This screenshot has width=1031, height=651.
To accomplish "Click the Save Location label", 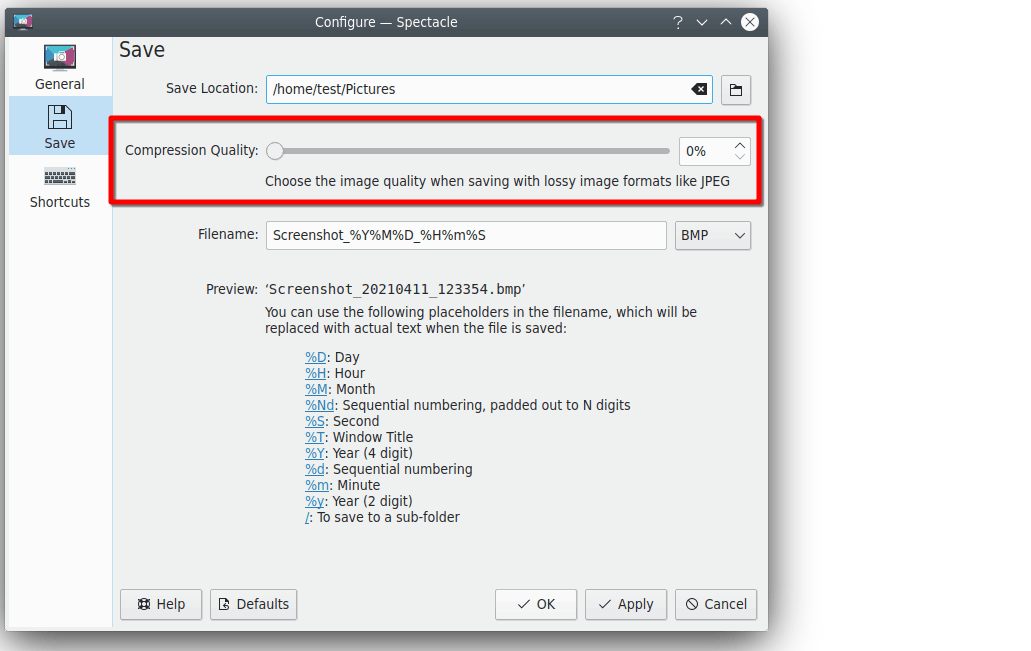I will pos(212,89).
